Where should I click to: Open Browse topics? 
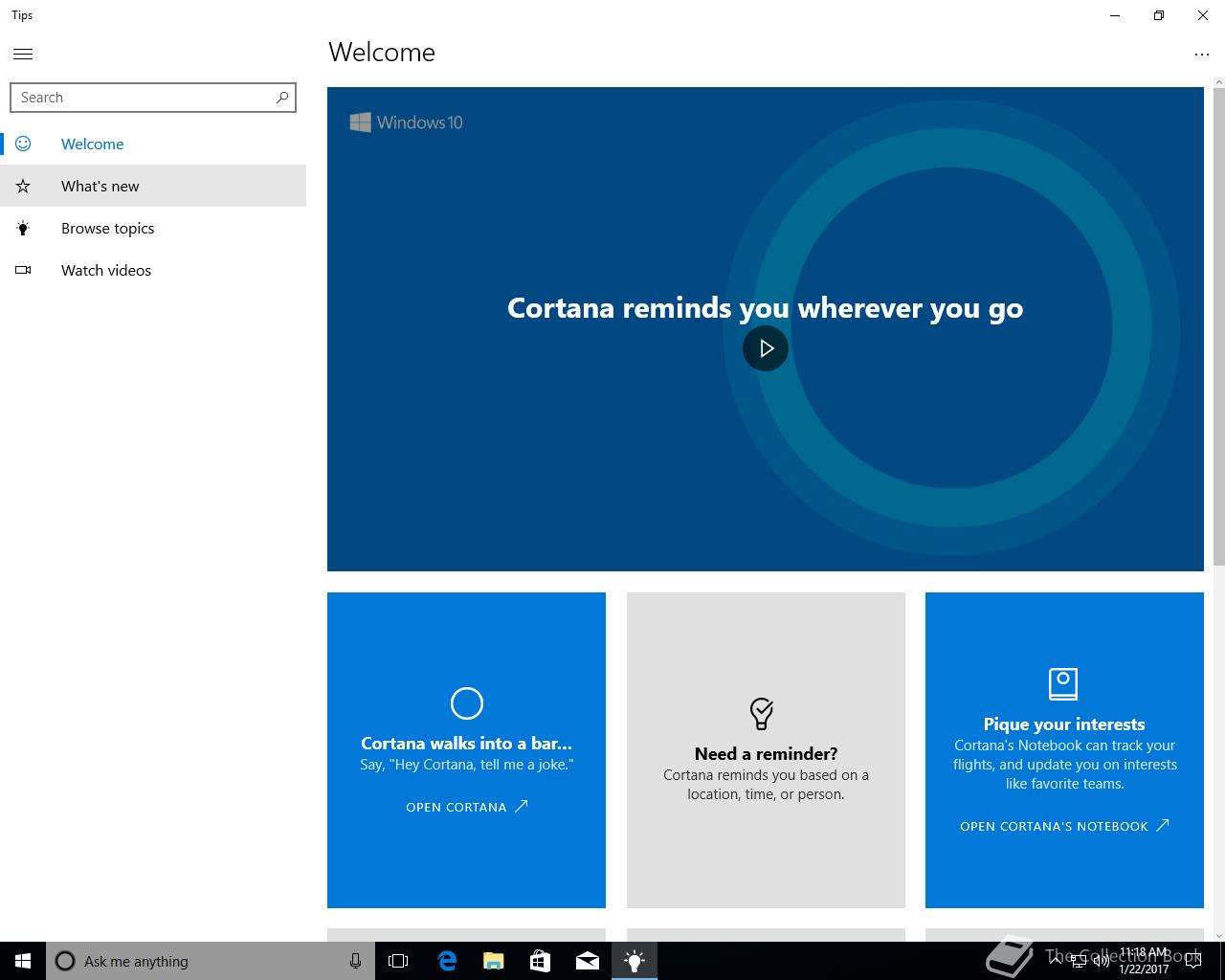[x=153, y=228]
